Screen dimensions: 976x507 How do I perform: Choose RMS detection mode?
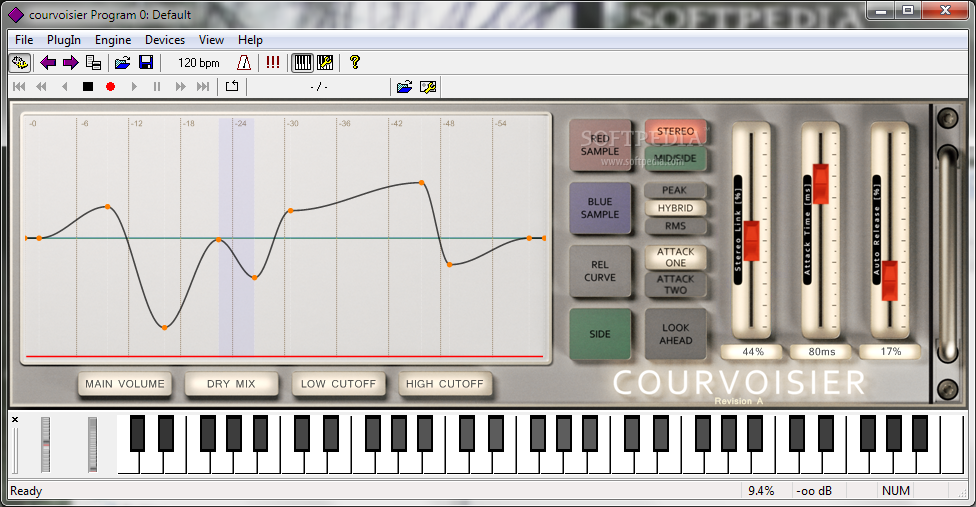(675, 226)
